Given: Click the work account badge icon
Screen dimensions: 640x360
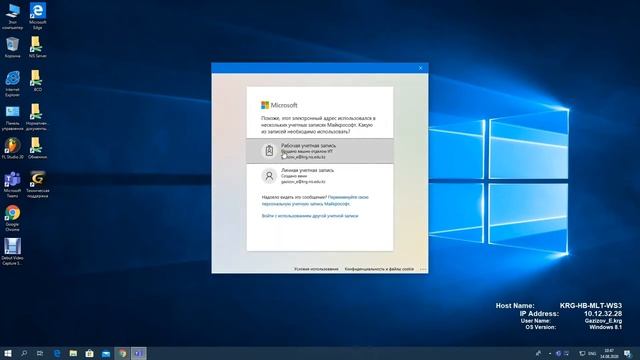Looking at the screenshot, I should tap(269, 151).
